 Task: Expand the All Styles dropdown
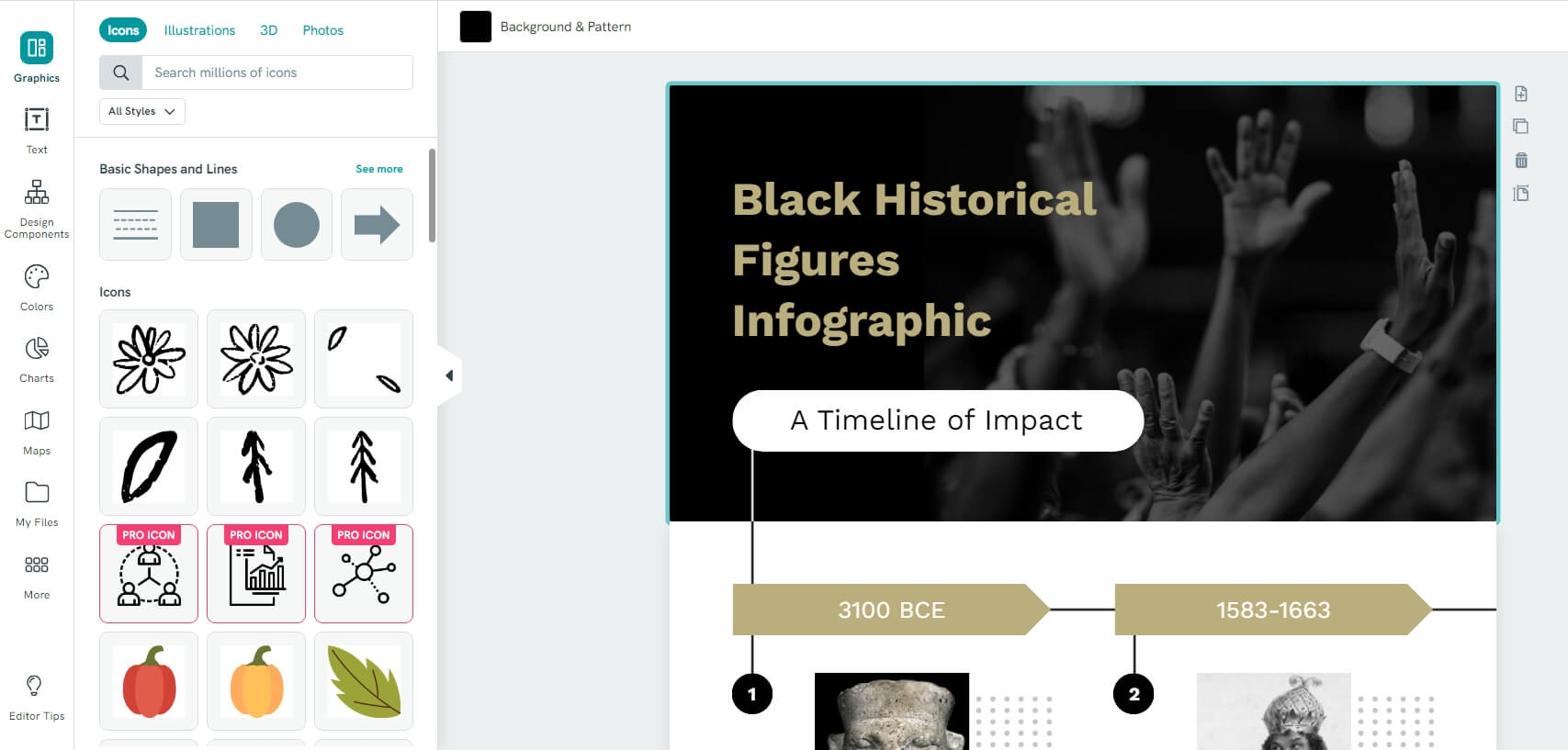pyautogui.click(x=142, y=111)
